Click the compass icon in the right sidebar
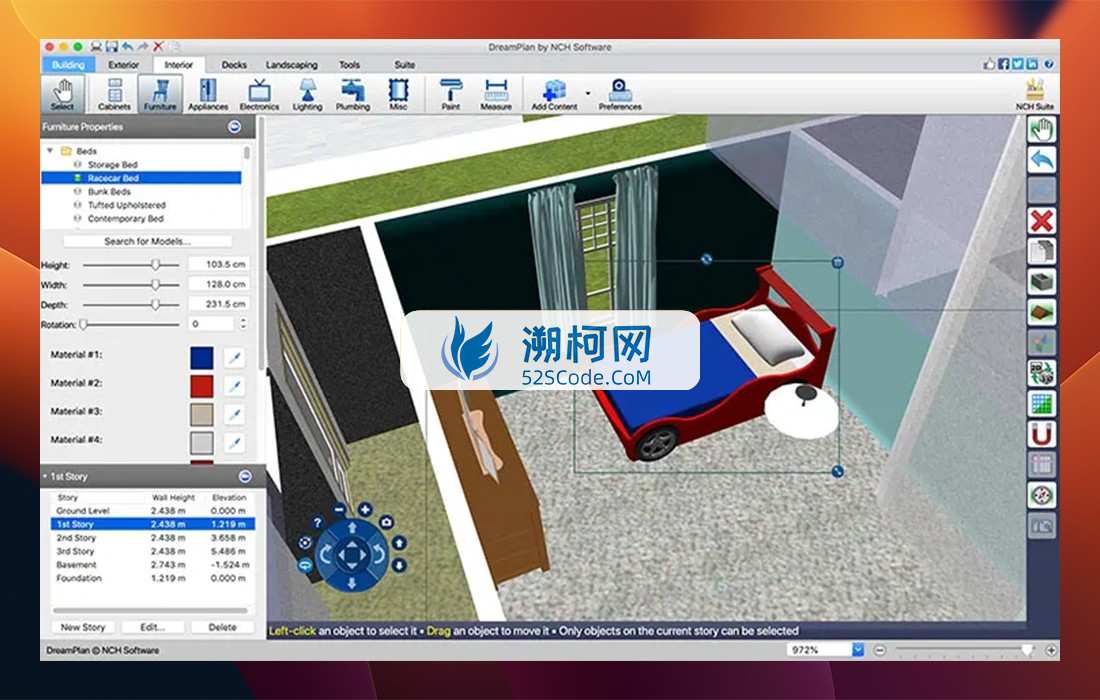This screenshot has height=700, width=1100. point(1042,495)
